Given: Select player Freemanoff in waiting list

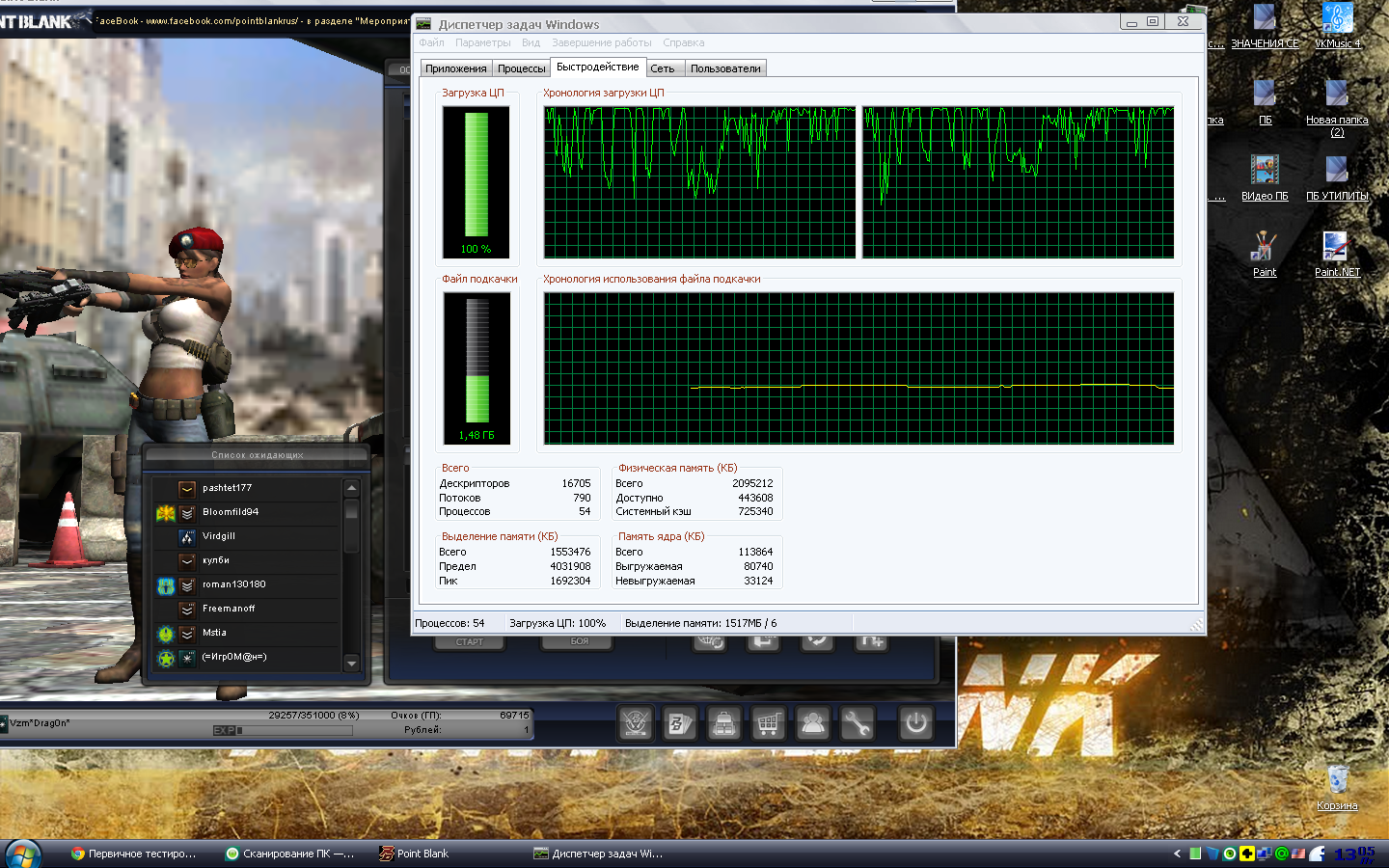Looking at the screenshot, I should [246, 610].
